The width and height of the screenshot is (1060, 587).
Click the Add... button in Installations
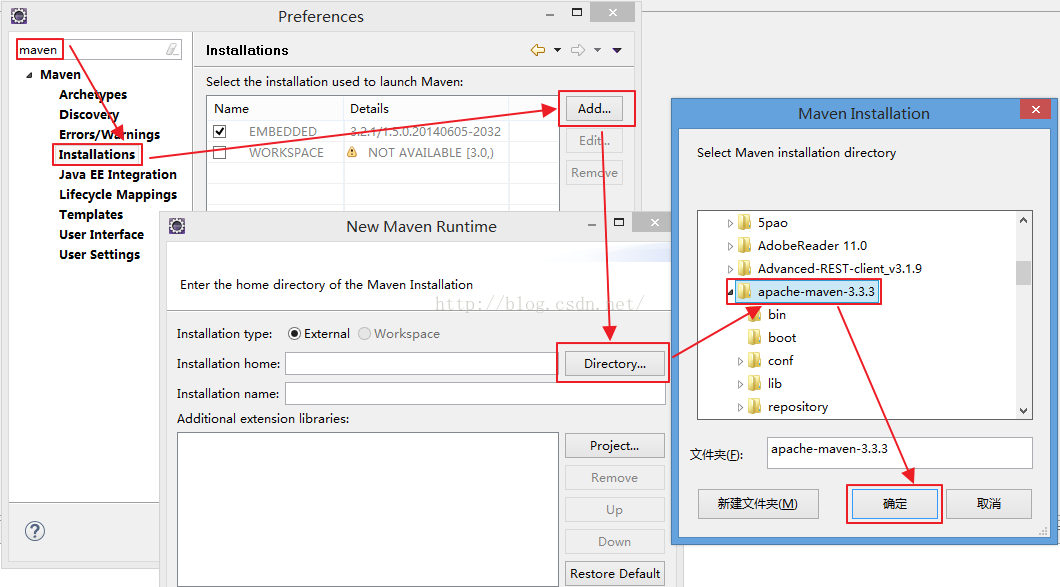tap(594, 108)
